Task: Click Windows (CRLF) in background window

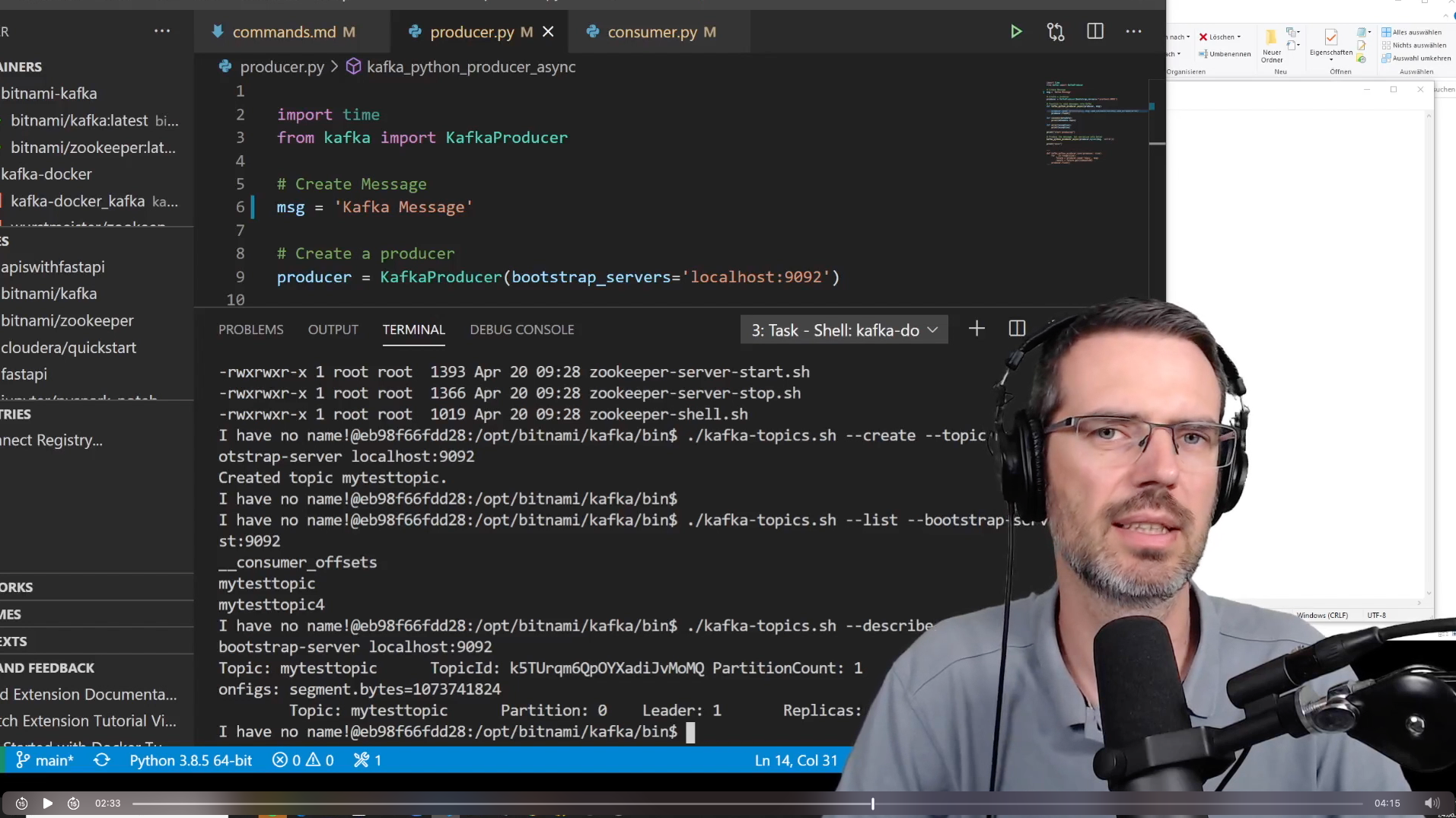Action: coord(1322,615)
